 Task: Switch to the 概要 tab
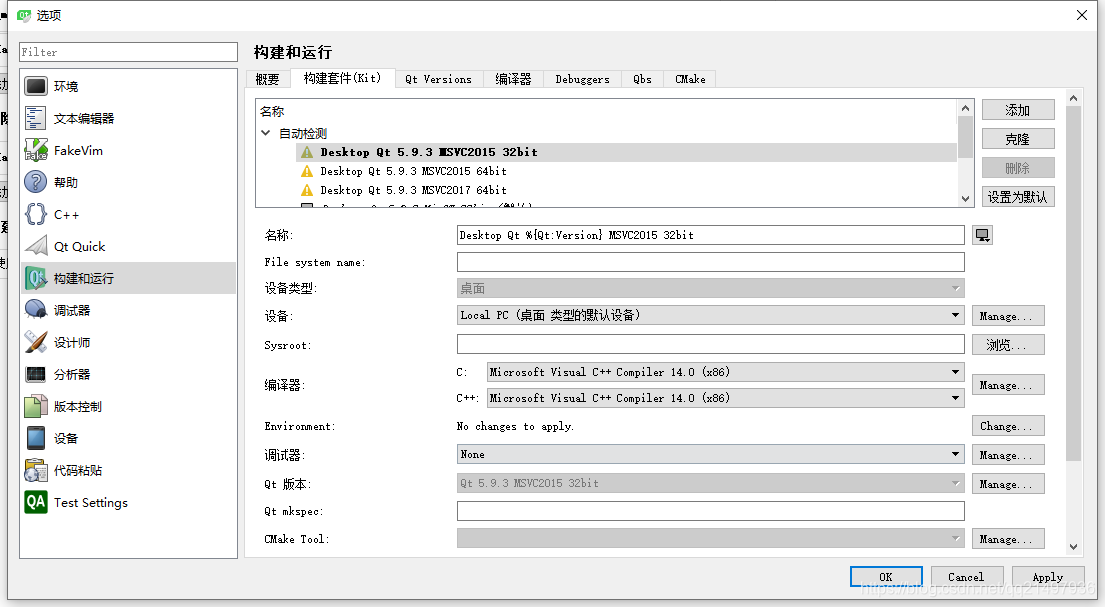267,79
